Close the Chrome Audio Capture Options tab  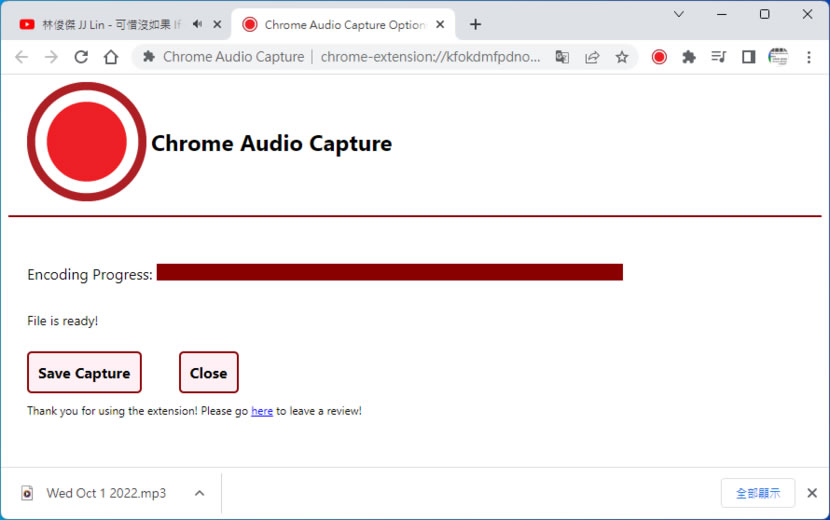[440, 24]
